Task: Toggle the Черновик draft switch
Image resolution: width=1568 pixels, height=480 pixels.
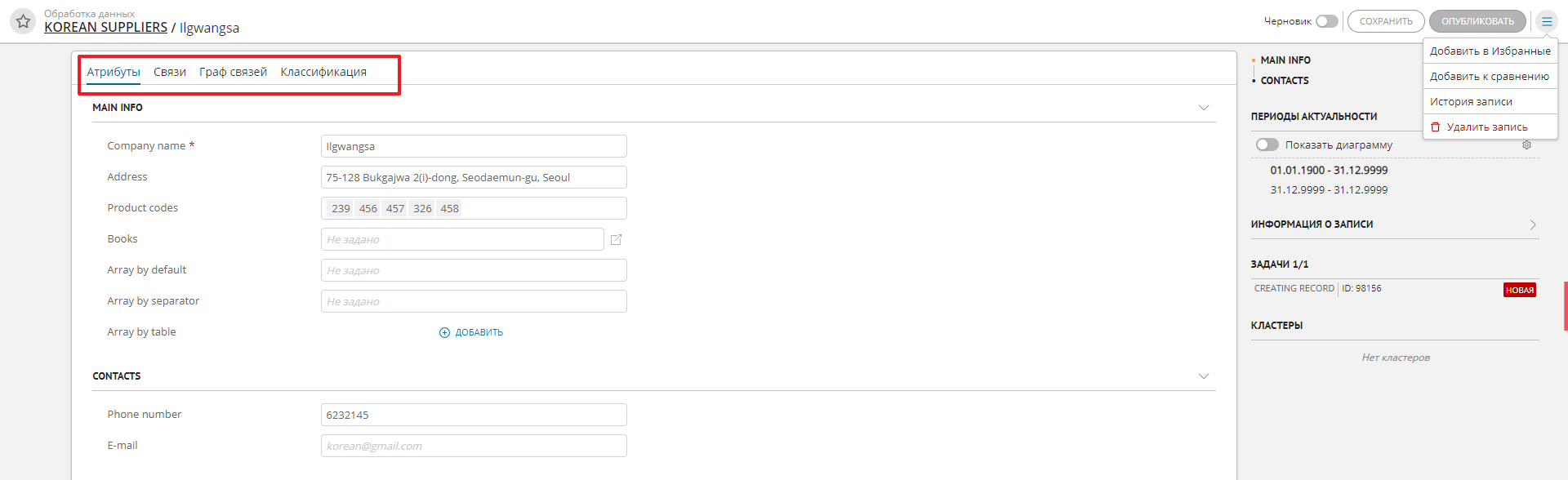Action: pyautogui.click(x=1326, y=21)
